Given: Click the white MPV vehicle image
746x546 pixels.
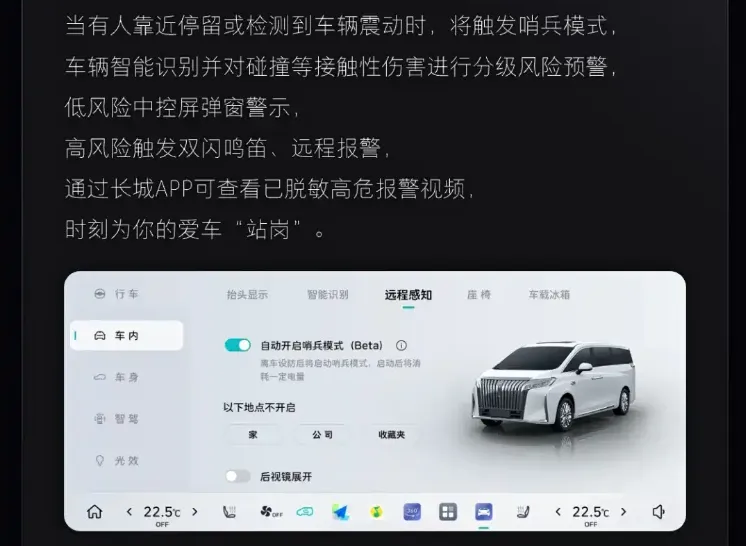Looking at the screenshot, I should (x=553, y=384).
